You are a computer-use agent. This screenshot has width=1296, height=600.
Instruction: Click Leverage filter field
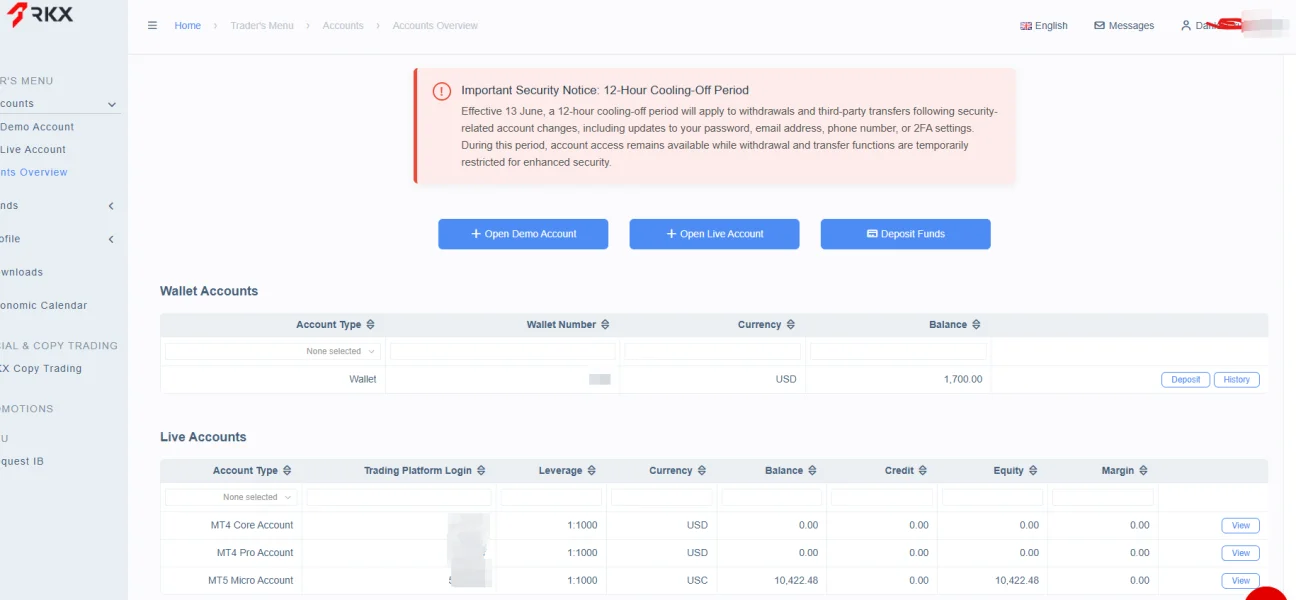click(551, 497)
